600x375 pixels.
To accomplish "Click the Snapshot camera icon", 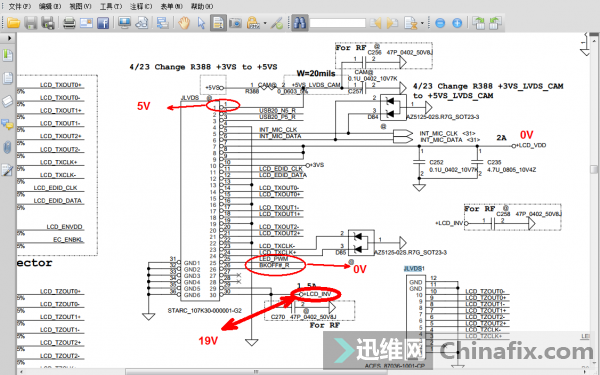I will click(235, 23).
